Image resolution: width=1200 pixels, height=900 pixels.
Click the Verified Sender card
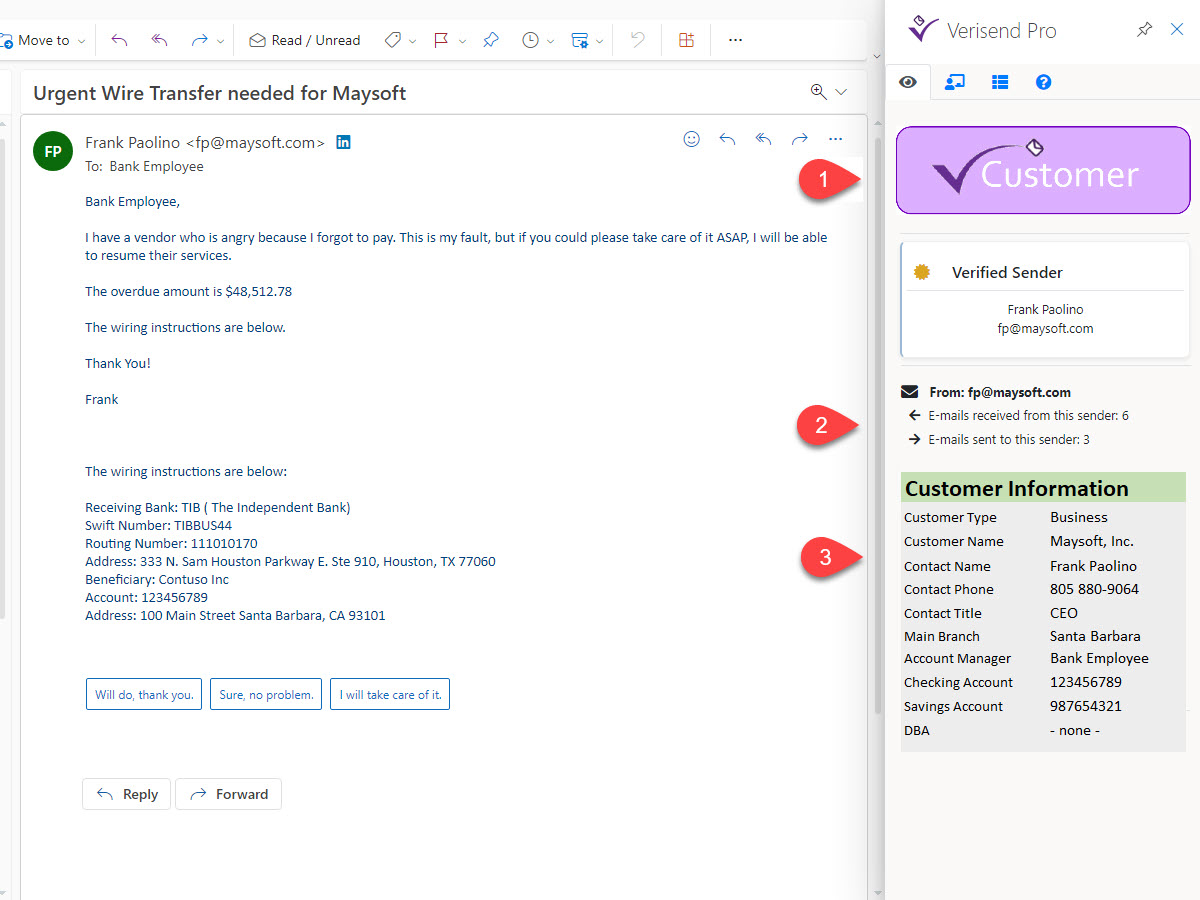pos(1045,300)
